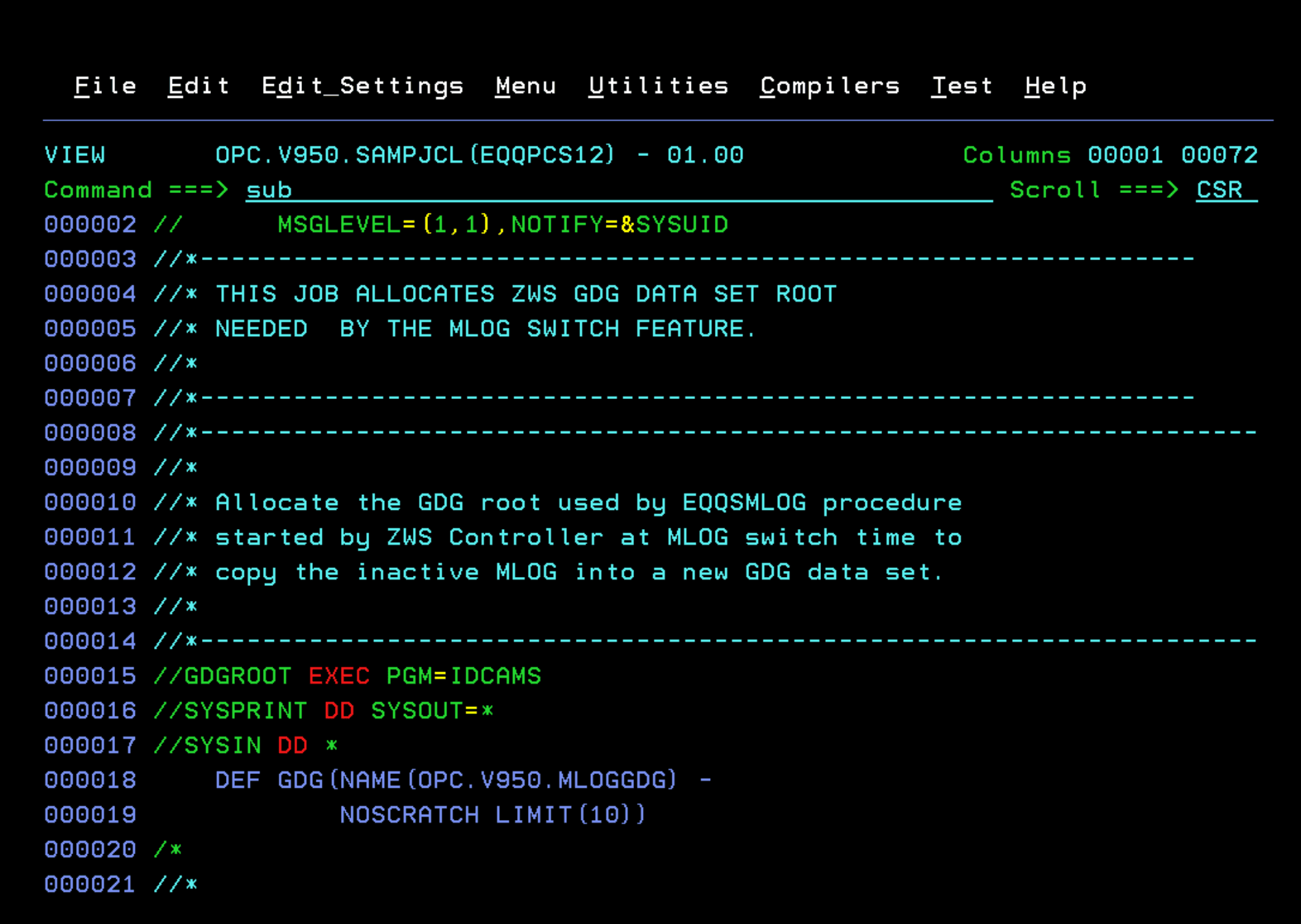Open the Edit menu
The height and width of the screenshot is (924, 1301).
coord(198,86)
